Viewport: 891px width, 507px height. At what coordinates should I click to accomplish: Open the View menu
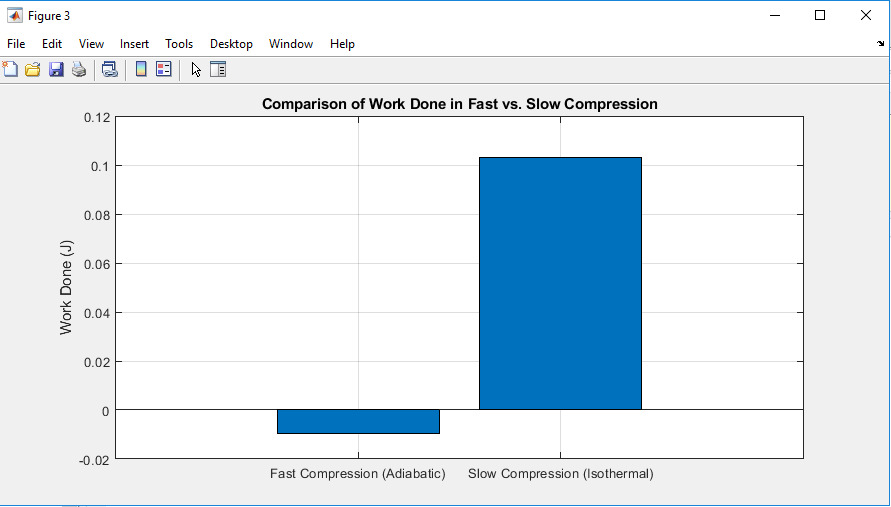91,44
